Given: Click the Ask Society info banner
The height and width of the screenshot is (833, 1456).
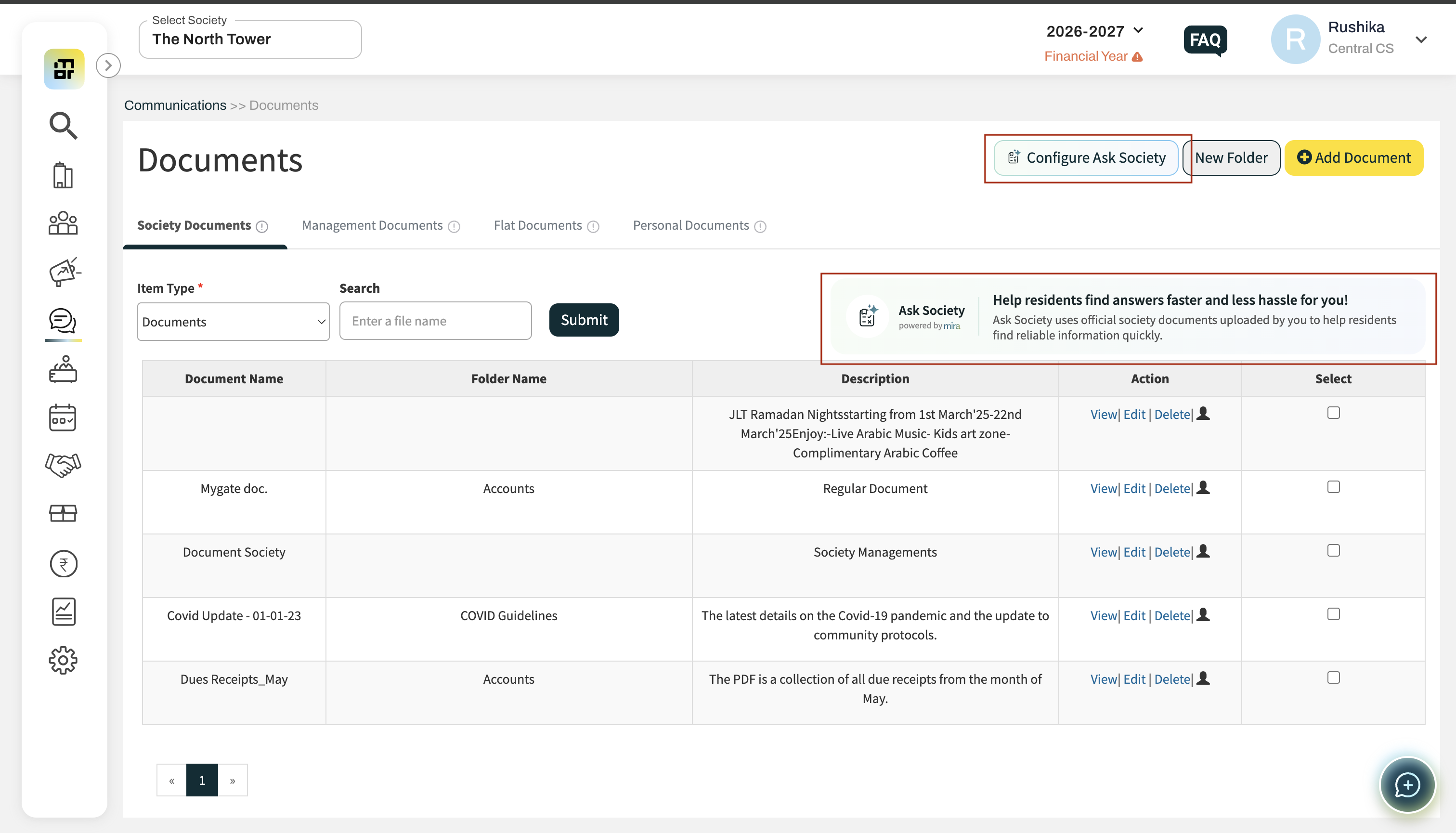Looking at the screenshot, I should coord(1128,317).
